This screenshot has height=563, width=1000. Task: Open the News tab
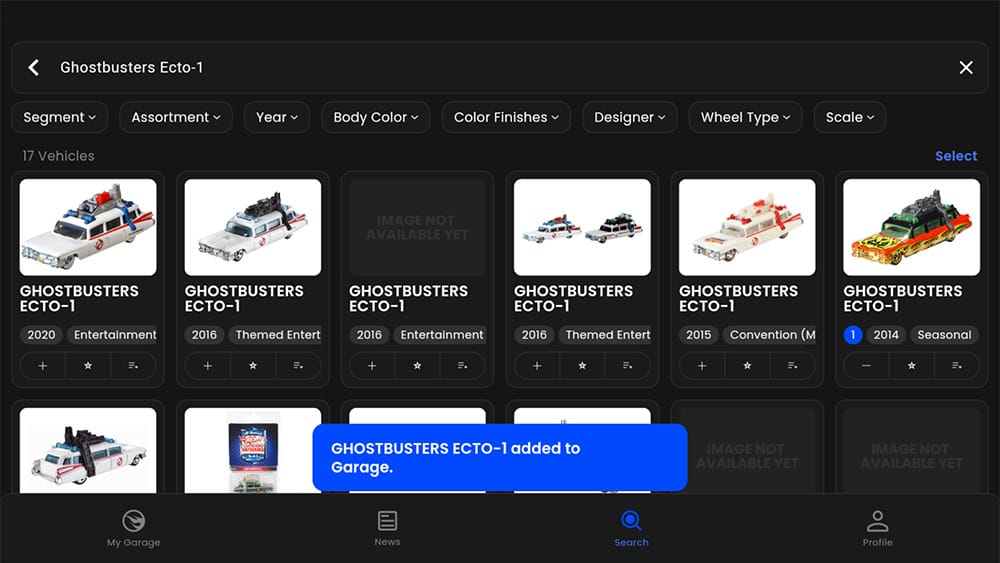click(387, 529)
